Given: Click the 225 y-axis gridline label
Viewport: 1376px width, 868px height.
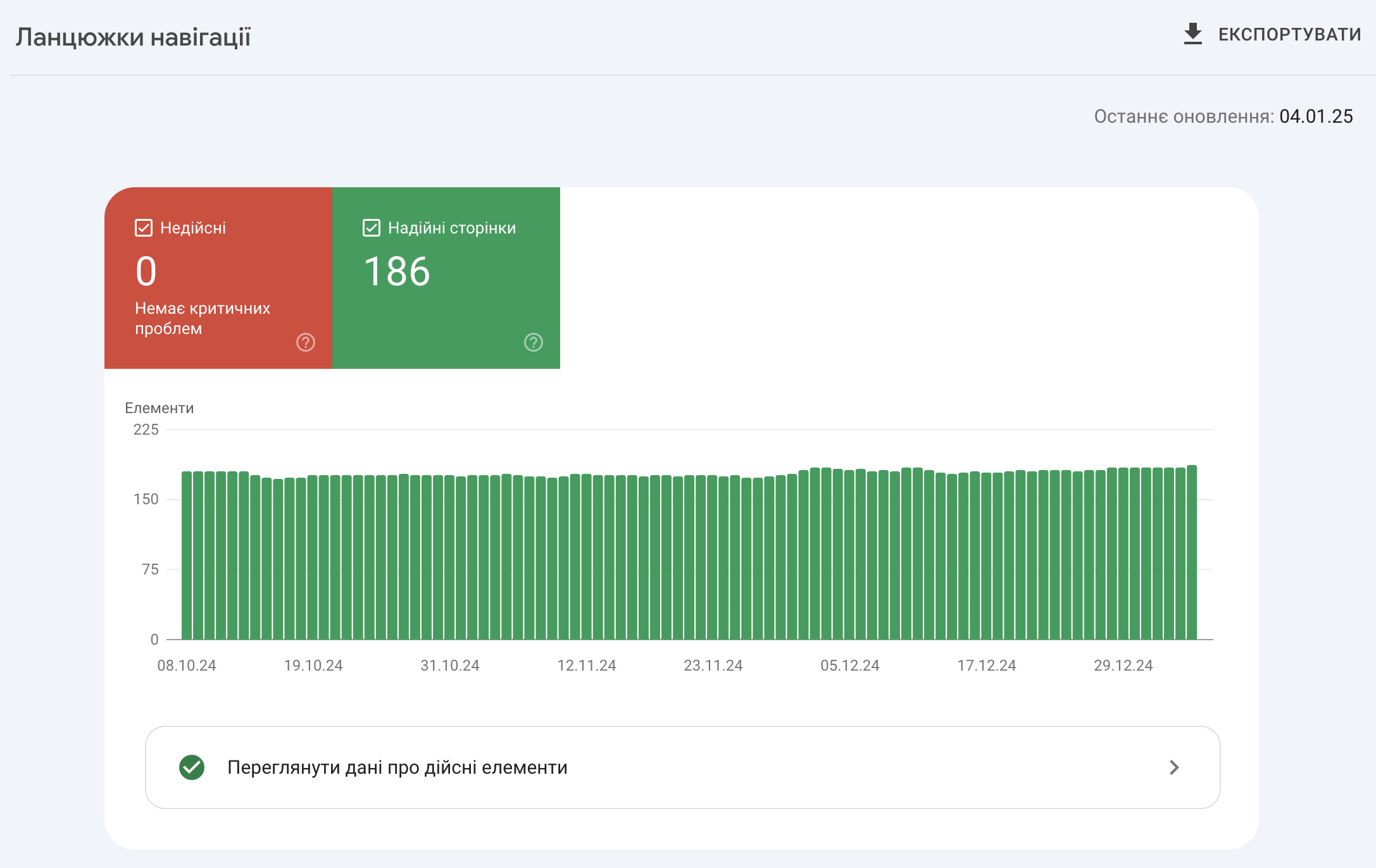Looking at the screenshot, I should [146, 430].
